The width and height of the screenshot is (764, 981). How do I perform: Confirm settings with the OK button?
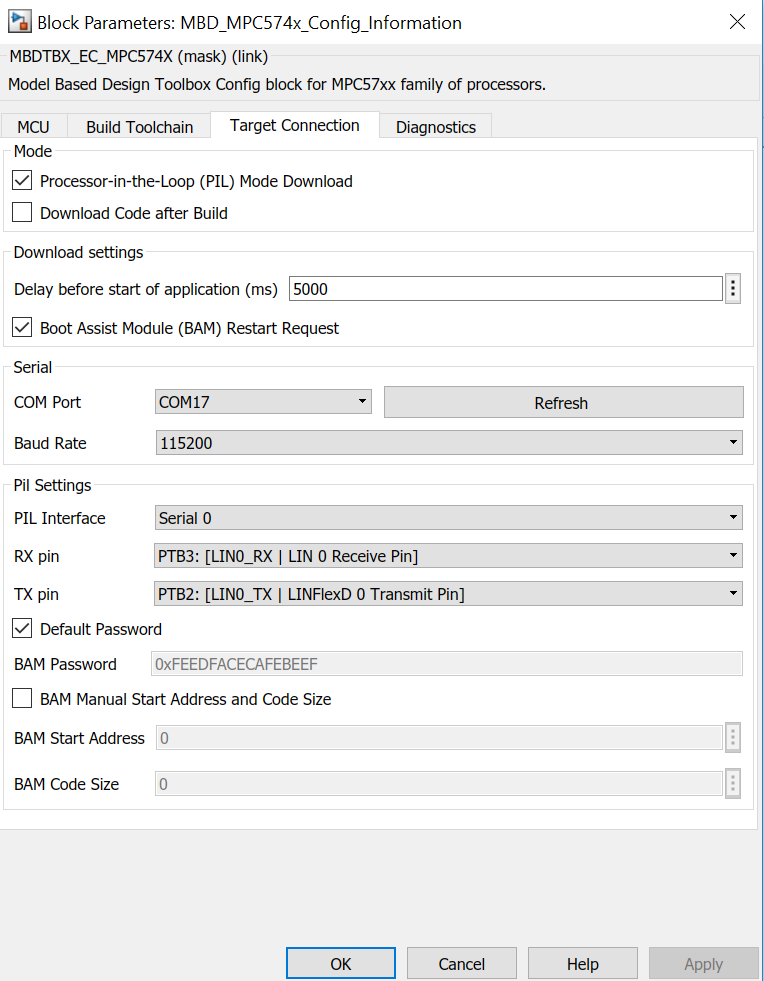tap(340, 964)
